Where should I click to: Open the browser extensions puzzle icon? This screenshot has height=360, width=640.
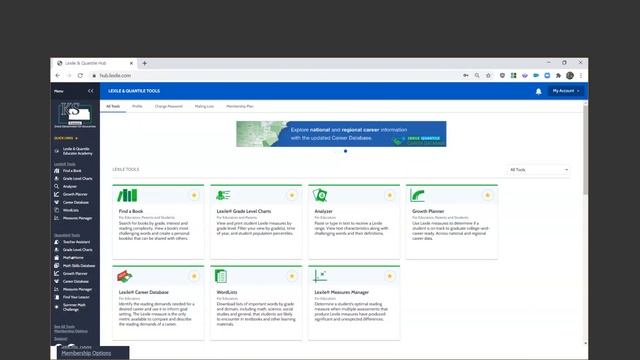coord(558,76)
